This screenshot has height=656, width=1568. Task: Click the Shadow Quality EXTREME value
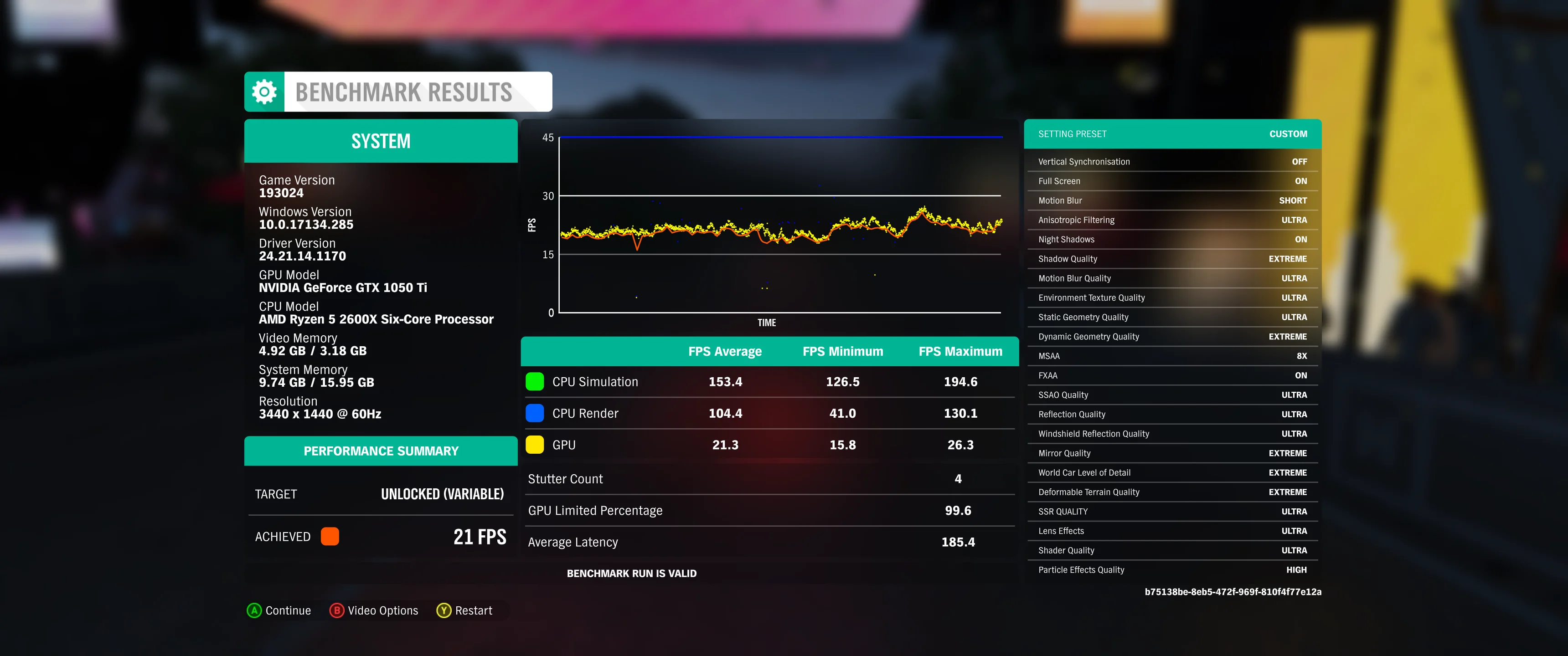[1287, 259]
